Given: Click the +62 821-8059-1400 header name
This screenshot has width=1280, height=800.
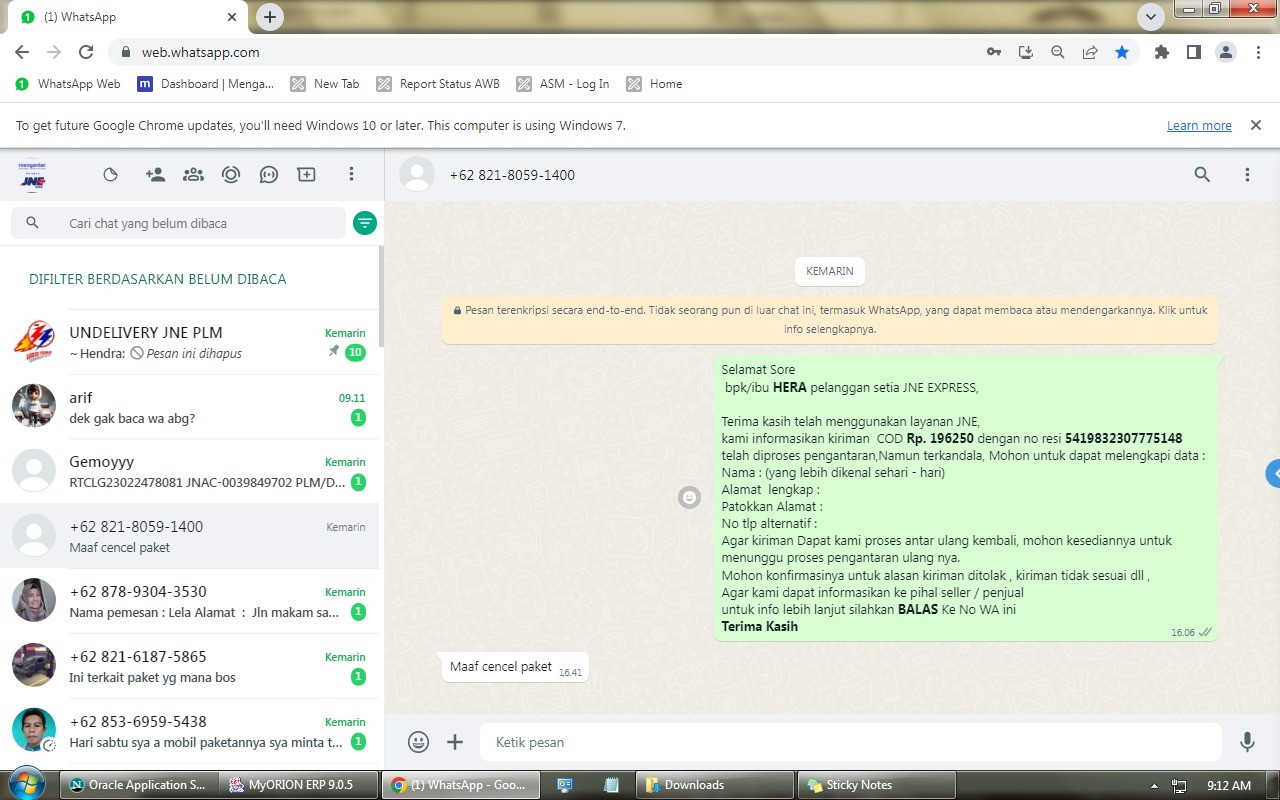Looking at the screenshot, I should [512, 175].
